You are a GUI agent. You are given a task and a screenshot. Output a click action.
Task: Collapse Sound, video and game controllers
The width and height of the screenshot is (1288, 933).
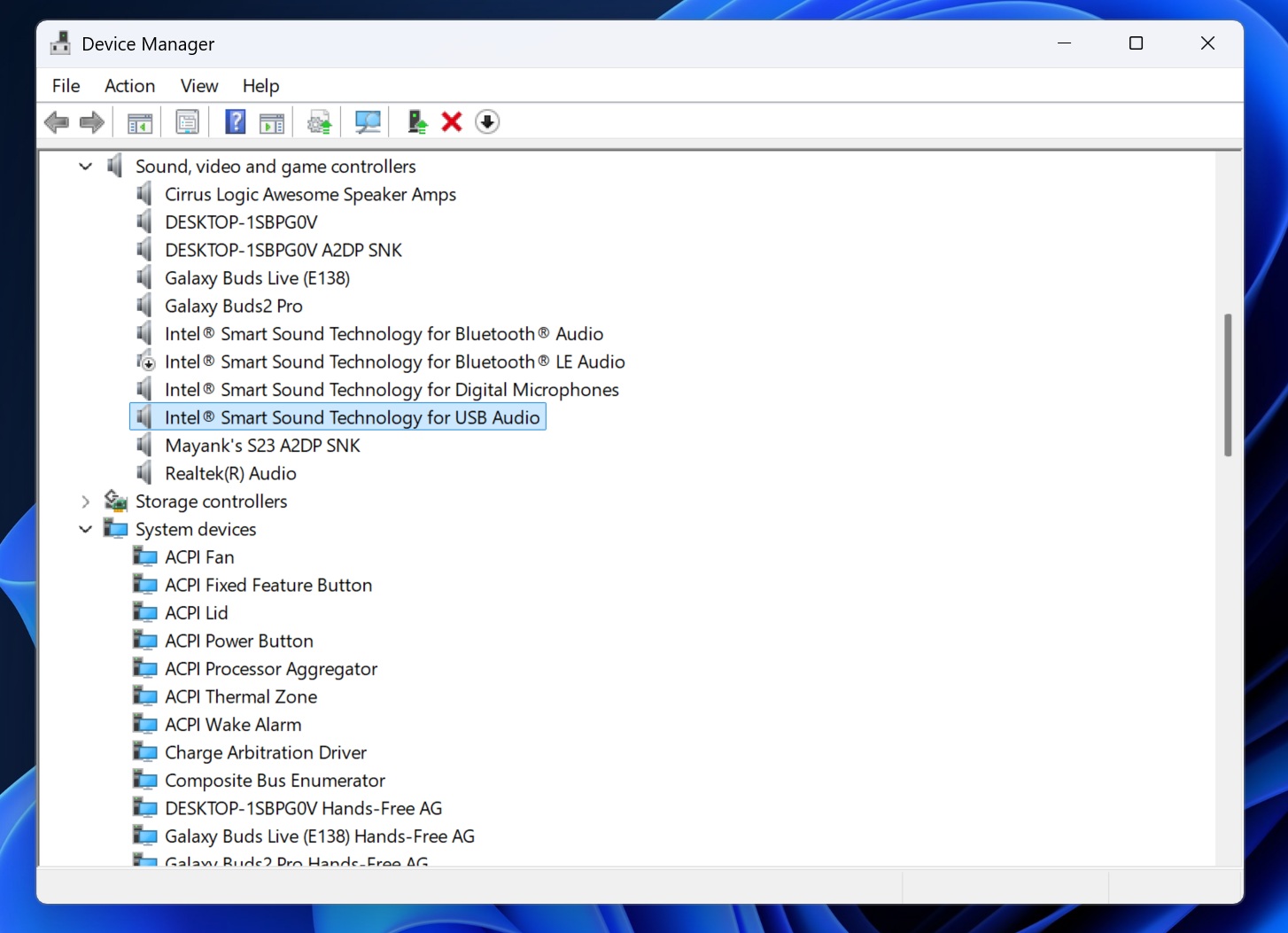pyautogui.click(x=86, y=167)
